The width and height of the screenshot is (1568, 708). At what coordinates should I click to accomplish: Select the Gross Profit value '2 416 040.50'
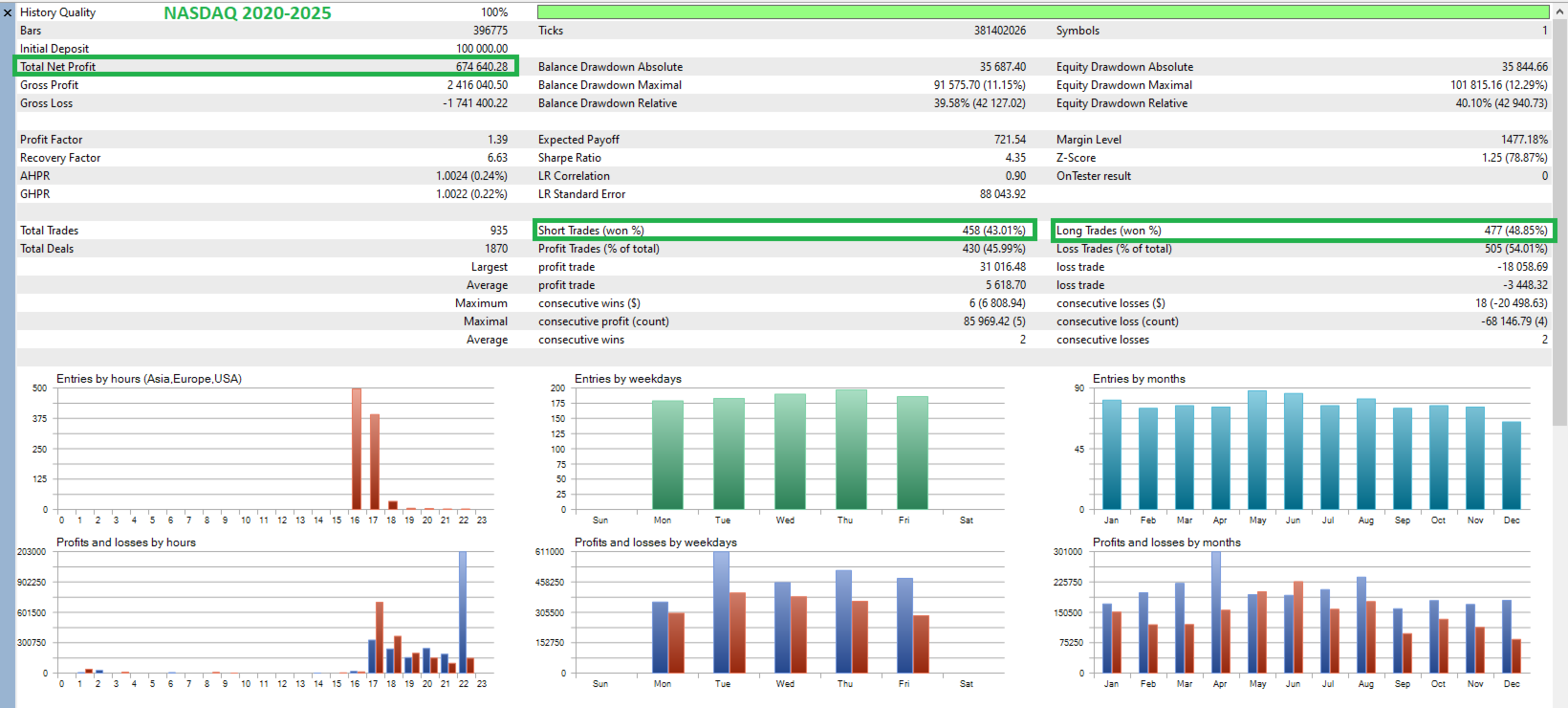tap(478, 85)
